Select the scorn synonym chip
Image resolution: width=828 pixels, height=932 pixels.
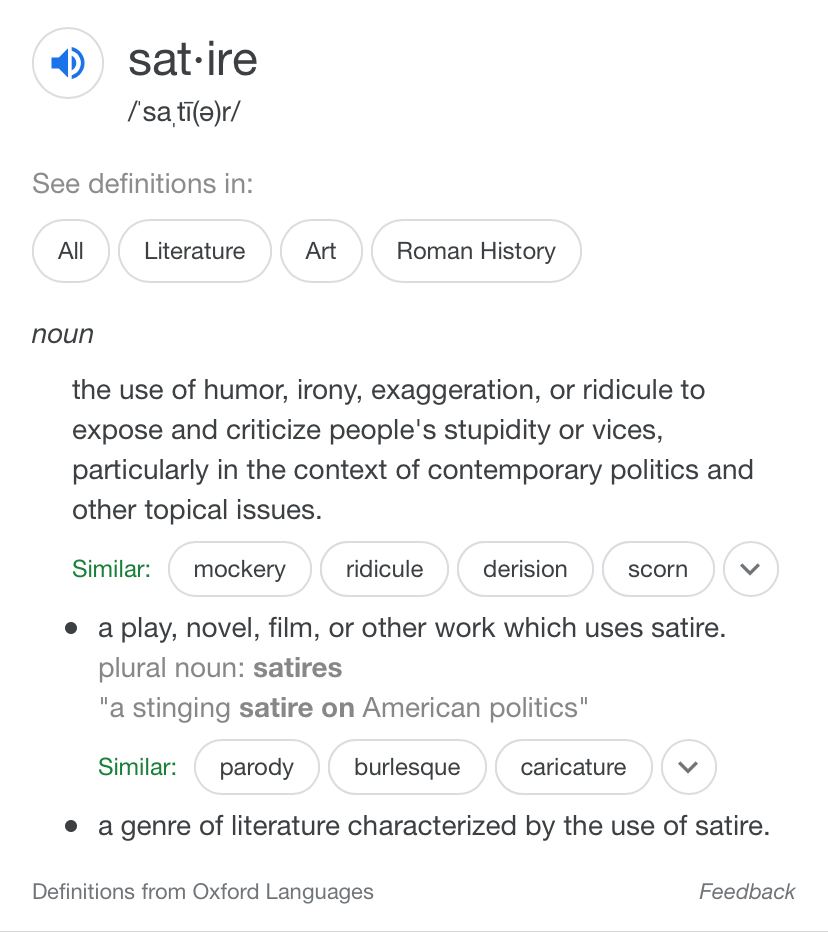click(657, 568)
